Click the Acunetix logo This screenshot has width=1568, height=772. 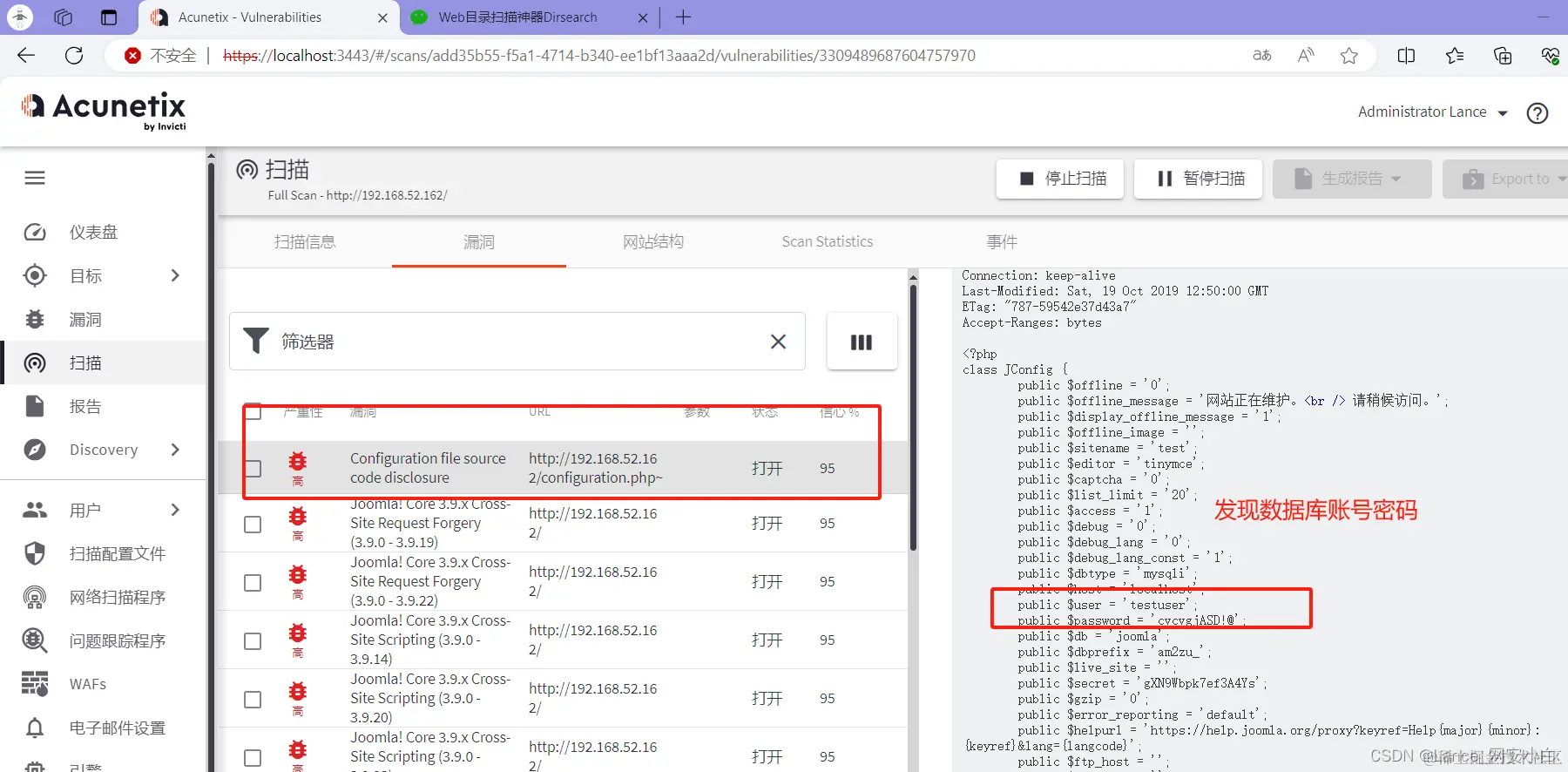click(104, 112)
